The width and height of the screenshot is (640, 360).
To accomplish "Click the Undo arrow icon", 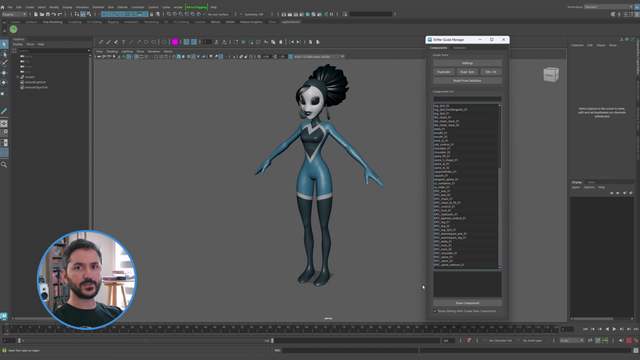I will tap(53, 14).
